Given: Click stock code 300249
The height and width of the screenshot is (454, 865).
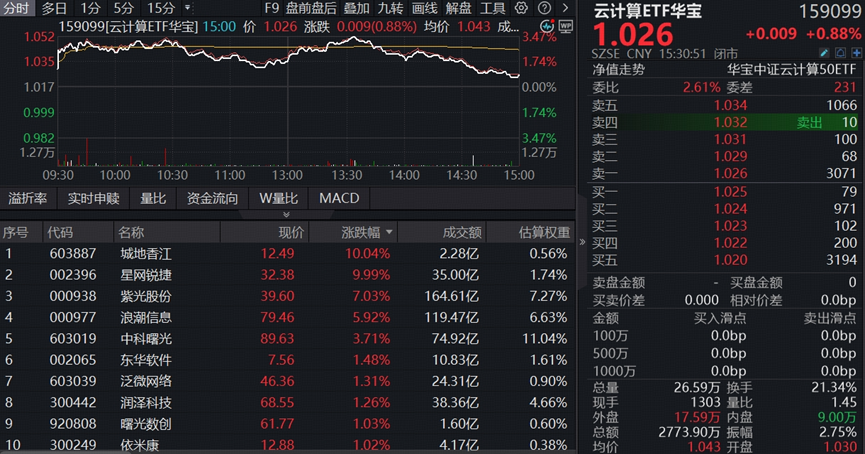Looking at the screenshot, I should tap(73, 445).
